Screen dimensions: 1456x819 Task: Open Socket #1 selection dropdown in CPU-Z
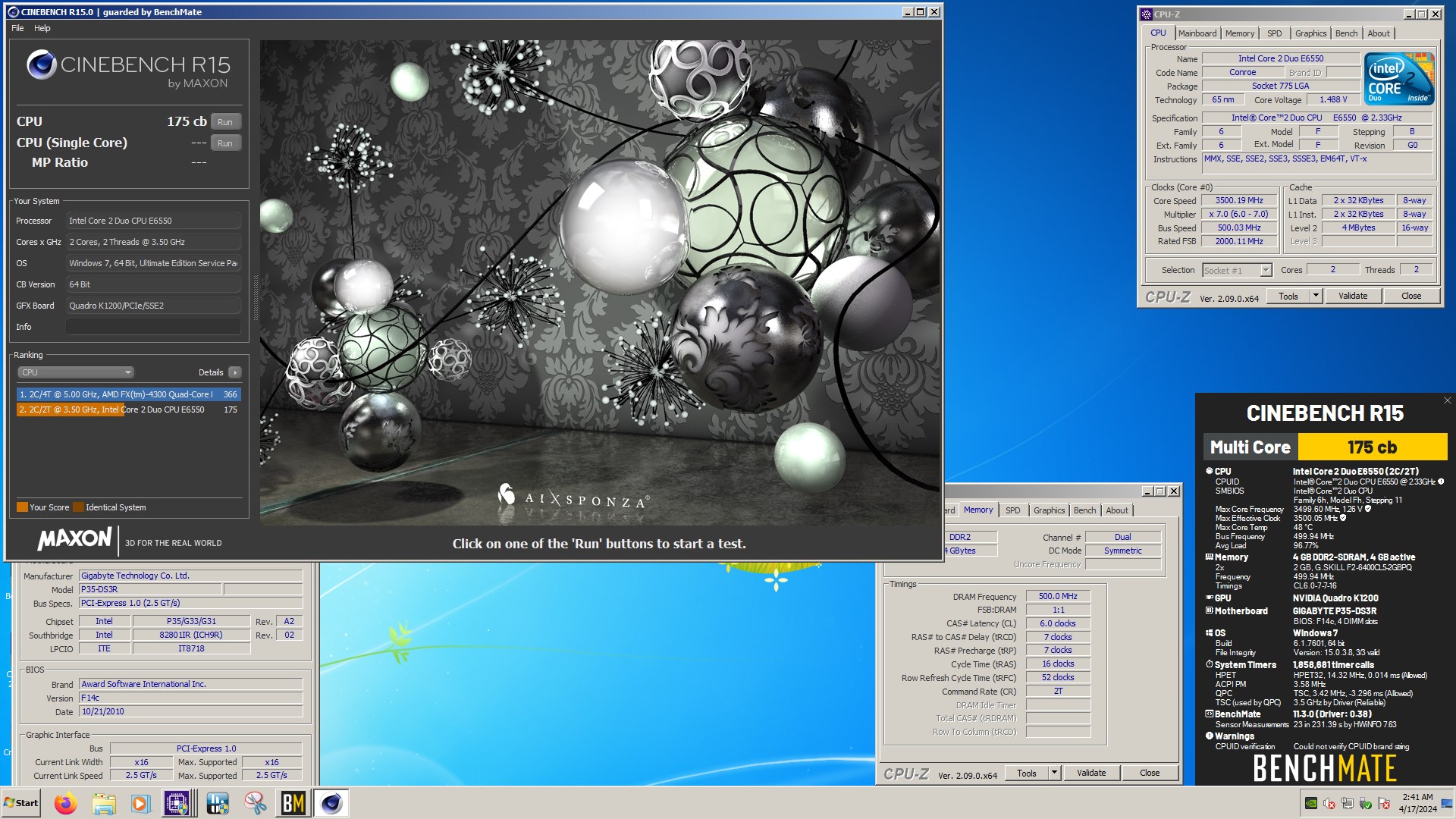(1266, 271)
